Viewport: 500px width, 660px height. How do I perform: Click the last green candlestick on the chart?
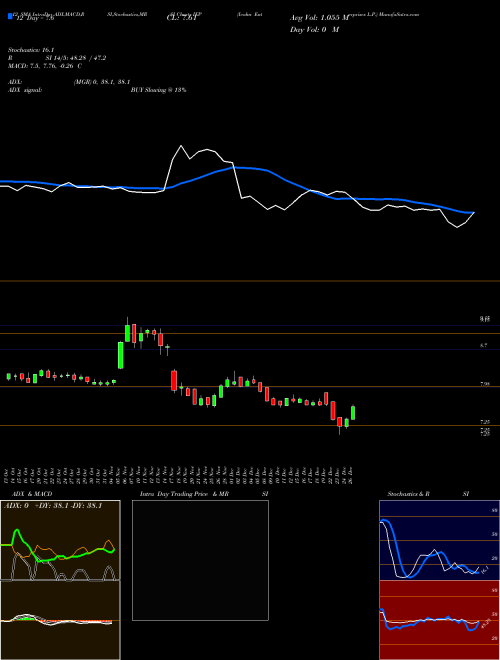pyautogui.click(x=353, y=412)
